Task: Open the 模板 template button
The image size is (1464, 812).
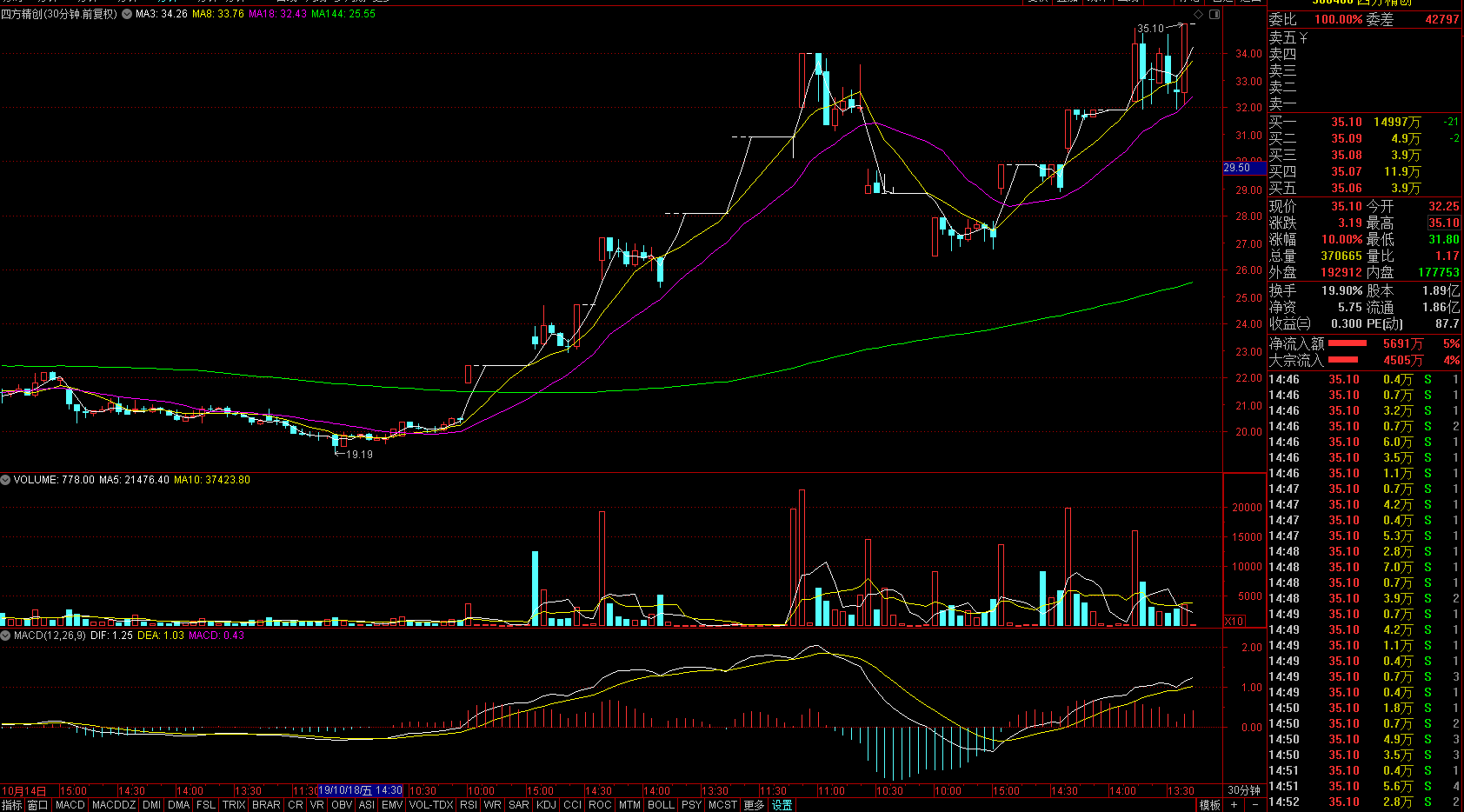Action: pos(1209,805)
